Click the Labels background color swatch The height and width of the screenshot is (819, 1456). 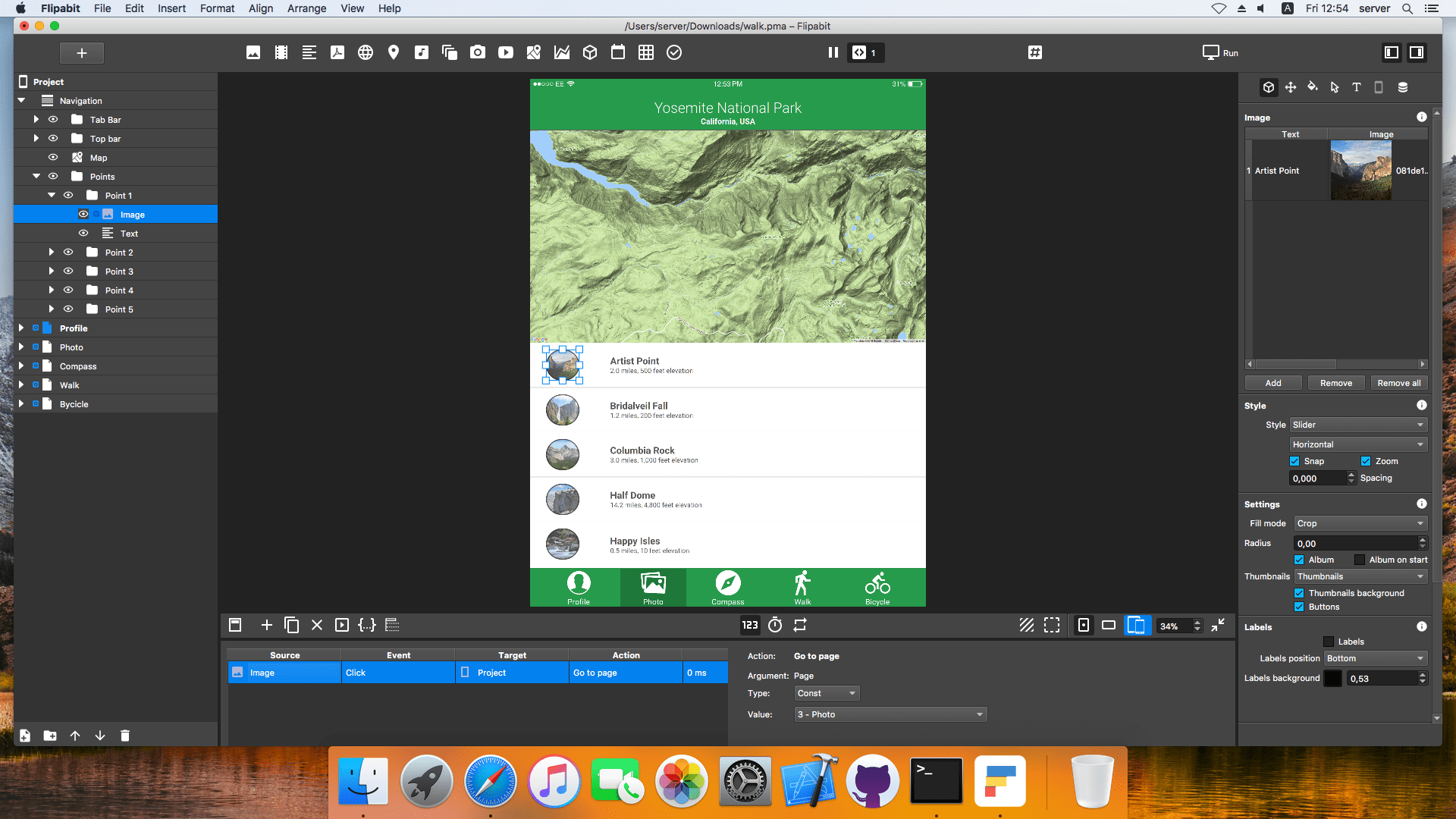pyautogui.click(x=1332, y=679)
